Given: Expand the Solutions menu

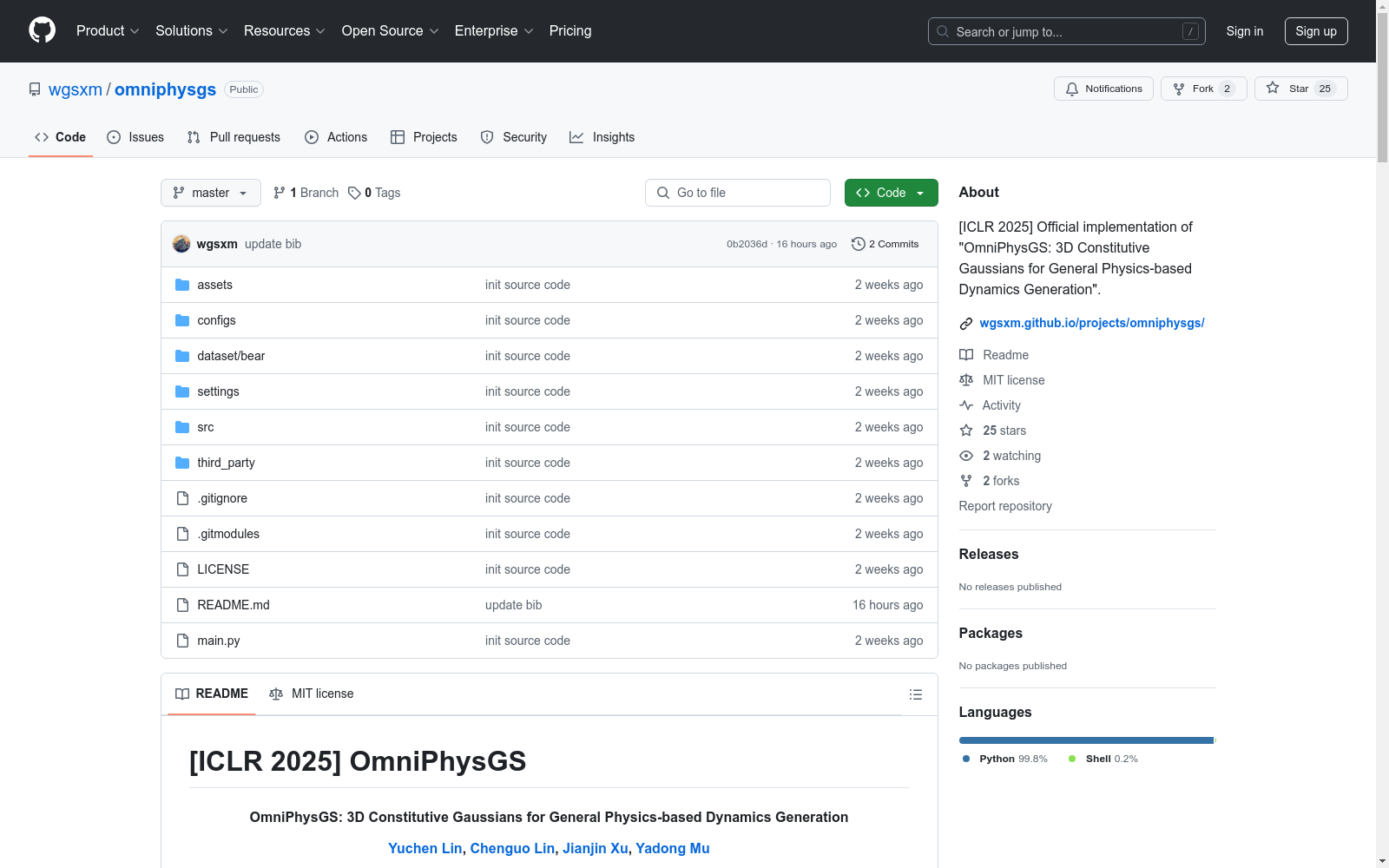Looking at the screenshot, I should tap(192, 31).
